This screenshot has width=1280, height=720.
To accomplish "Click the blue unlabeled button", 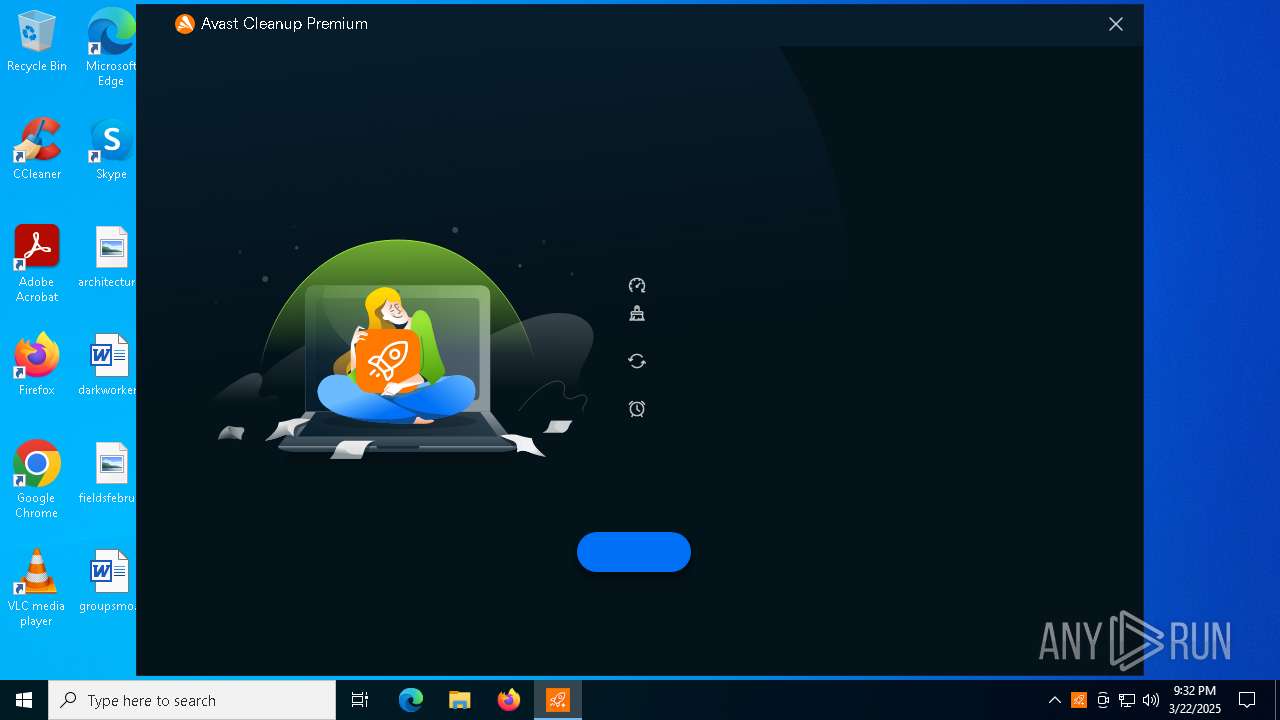I will click(634, 552).
